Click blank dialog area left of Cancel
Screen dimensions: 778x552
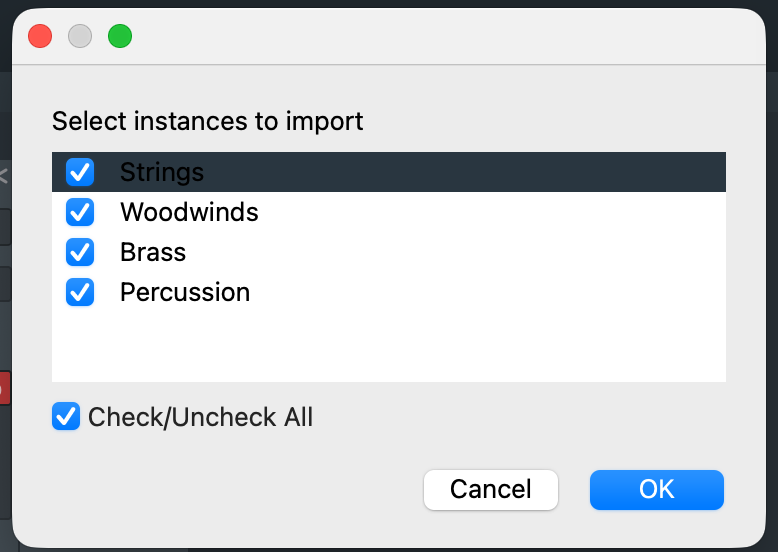pos(230,490)
